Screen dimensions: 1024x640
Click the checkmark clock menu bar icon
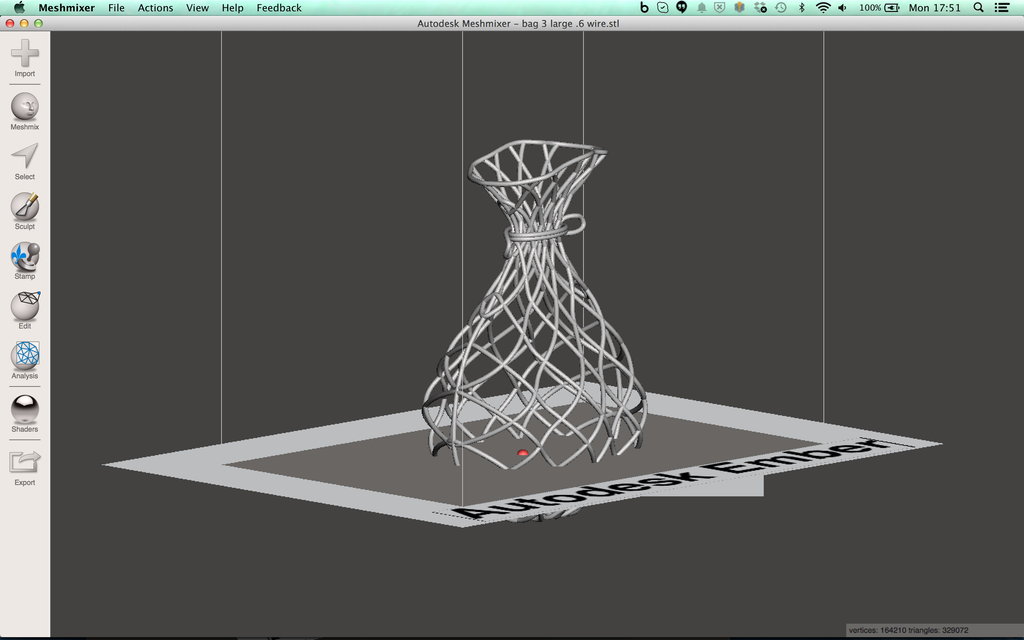coord(663,8)
